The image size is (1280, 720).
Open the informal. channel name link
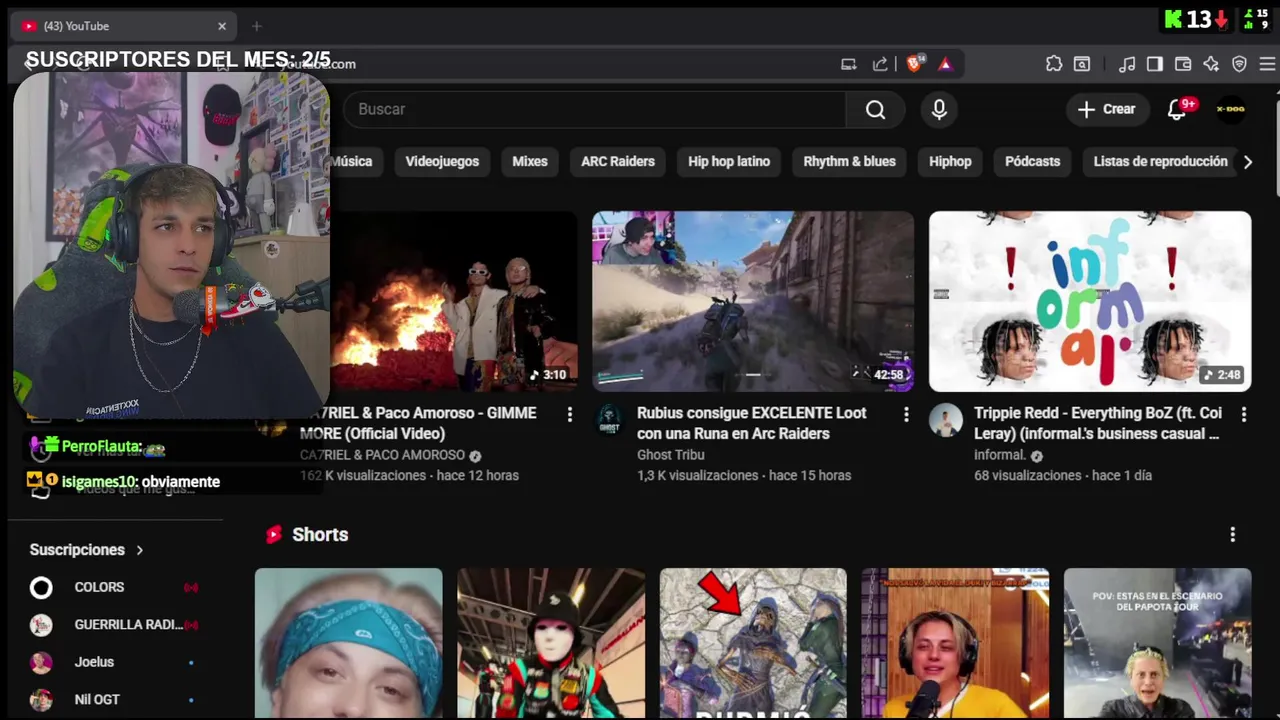point(1000,455)
